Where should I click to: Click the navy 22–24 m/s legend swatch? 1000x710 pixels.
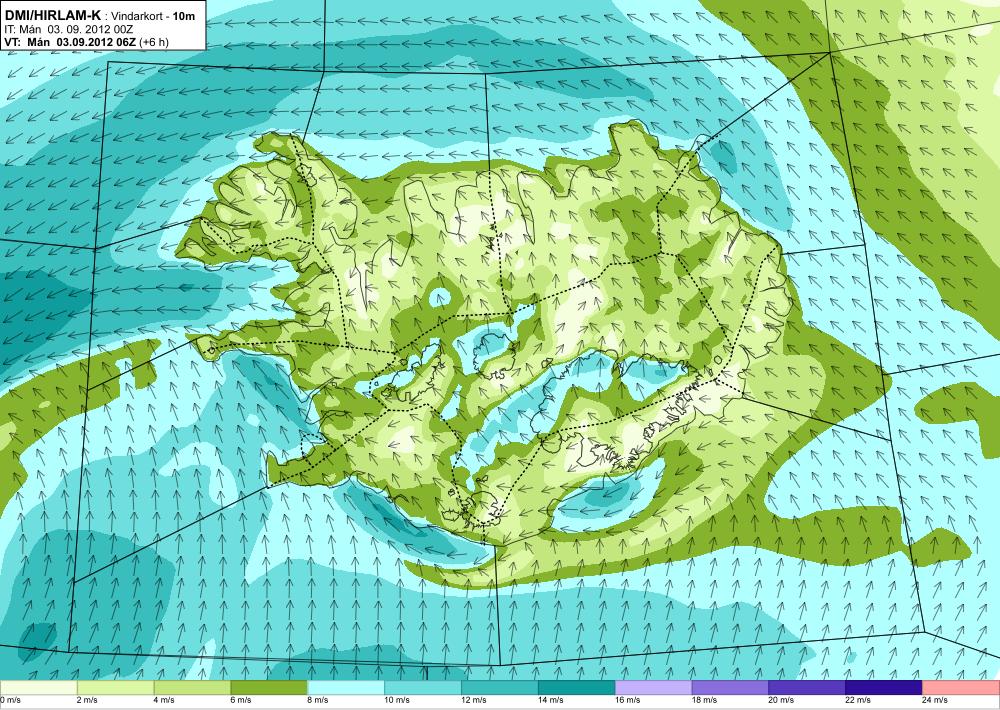pyautogui.click(x=884, y=688)
